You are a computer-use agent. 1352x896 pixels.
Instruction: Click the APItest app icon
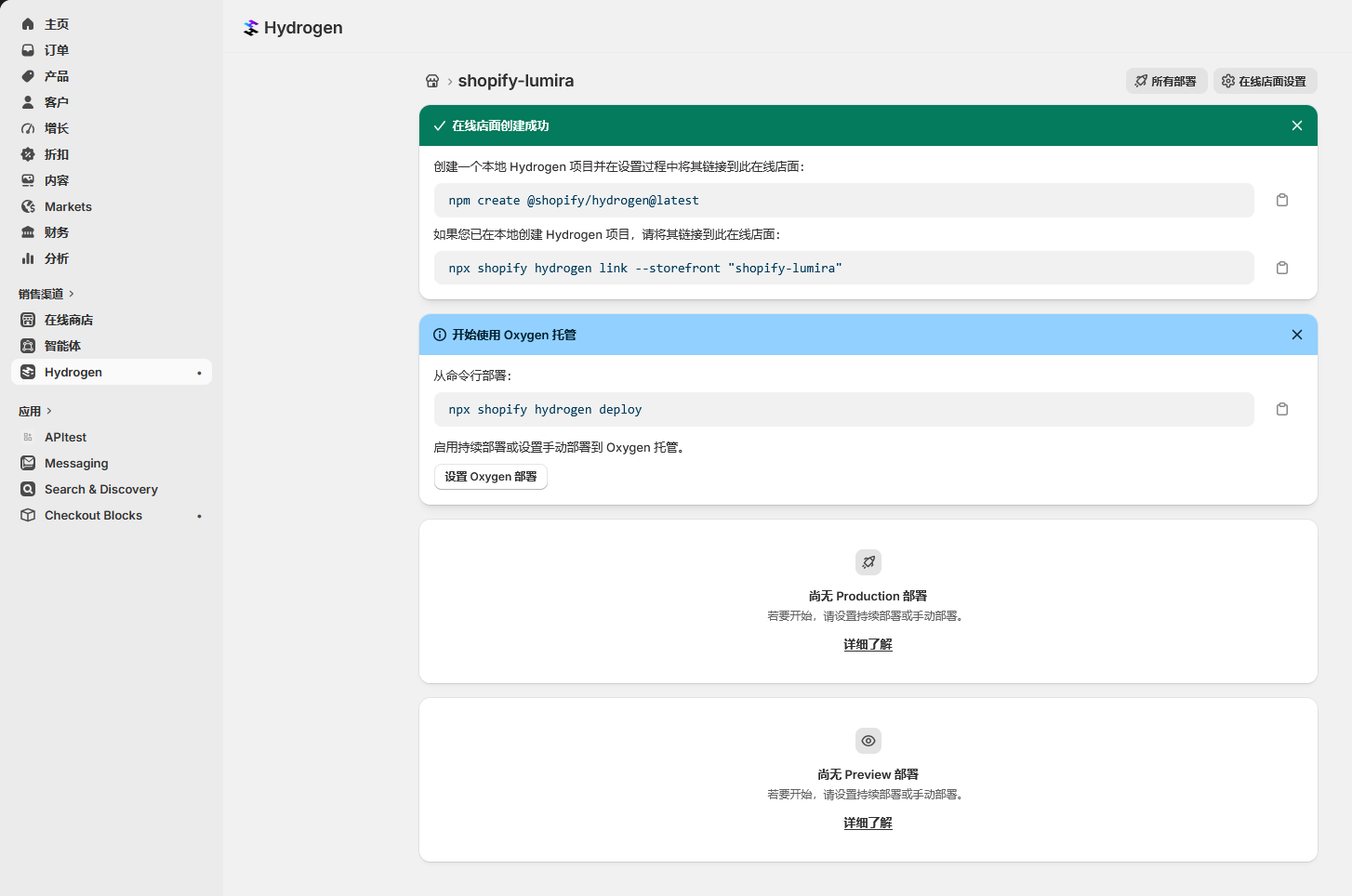[28, 437]
